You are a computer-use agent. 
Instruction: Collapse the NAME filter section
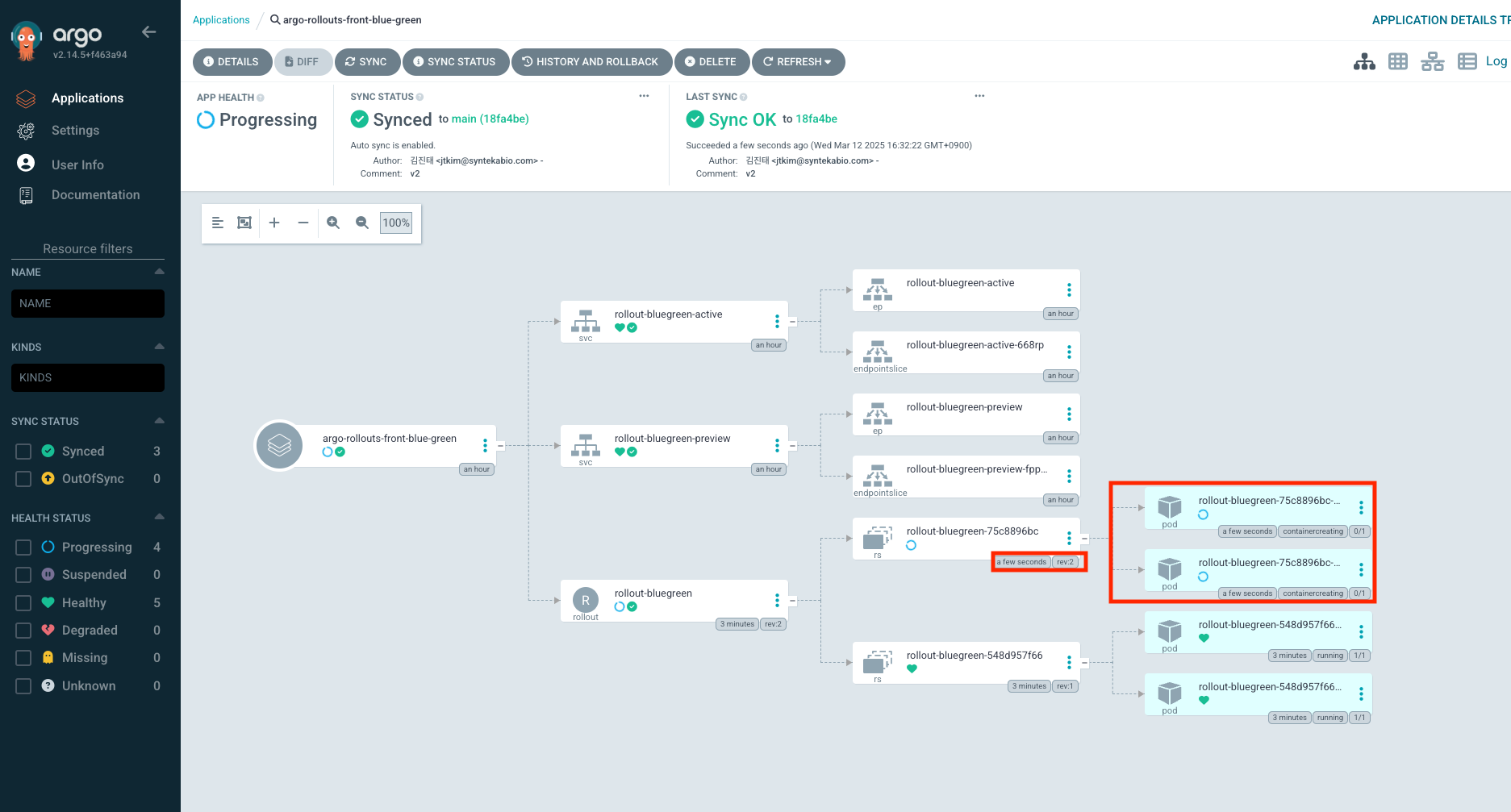click(159, 272)
